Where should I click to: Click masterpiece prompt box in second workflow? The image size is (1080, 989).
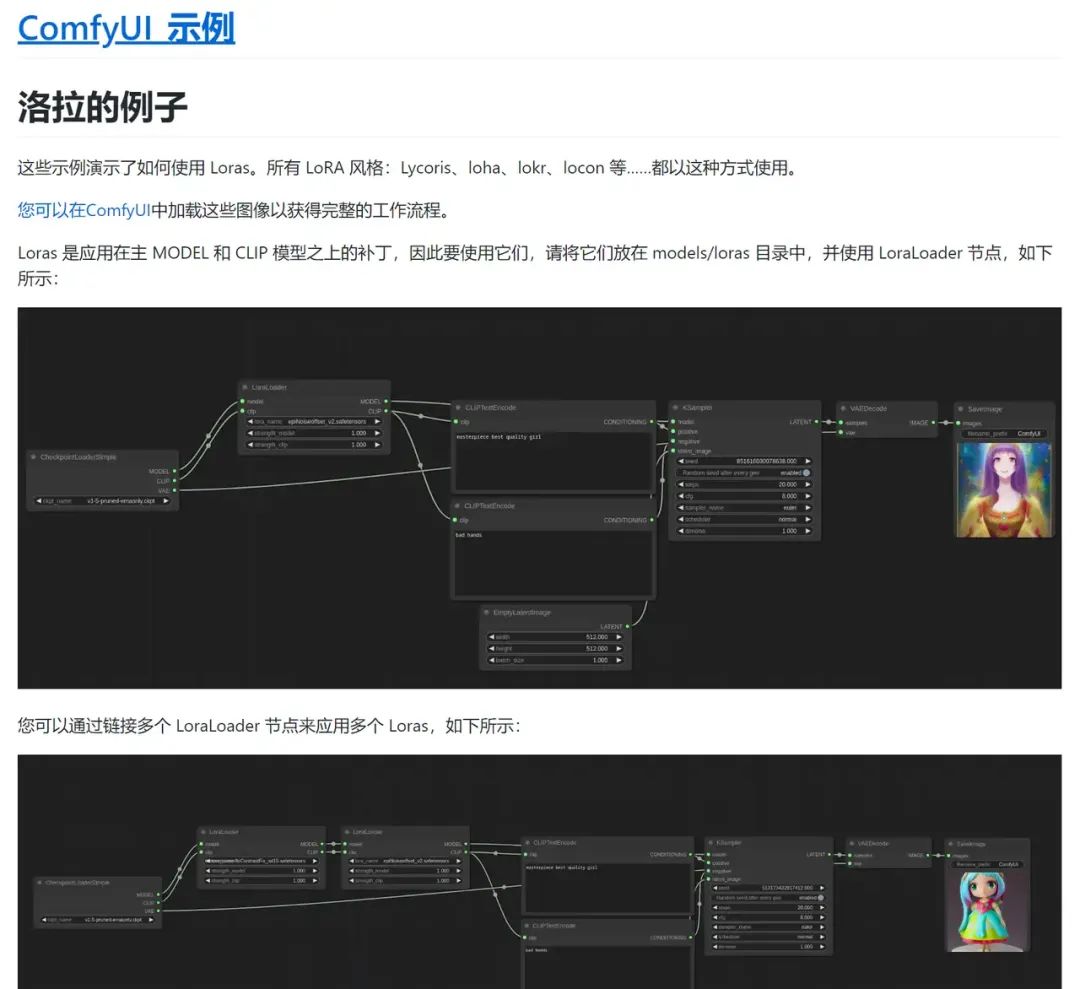pyautogui.click(x=606, y=888)
